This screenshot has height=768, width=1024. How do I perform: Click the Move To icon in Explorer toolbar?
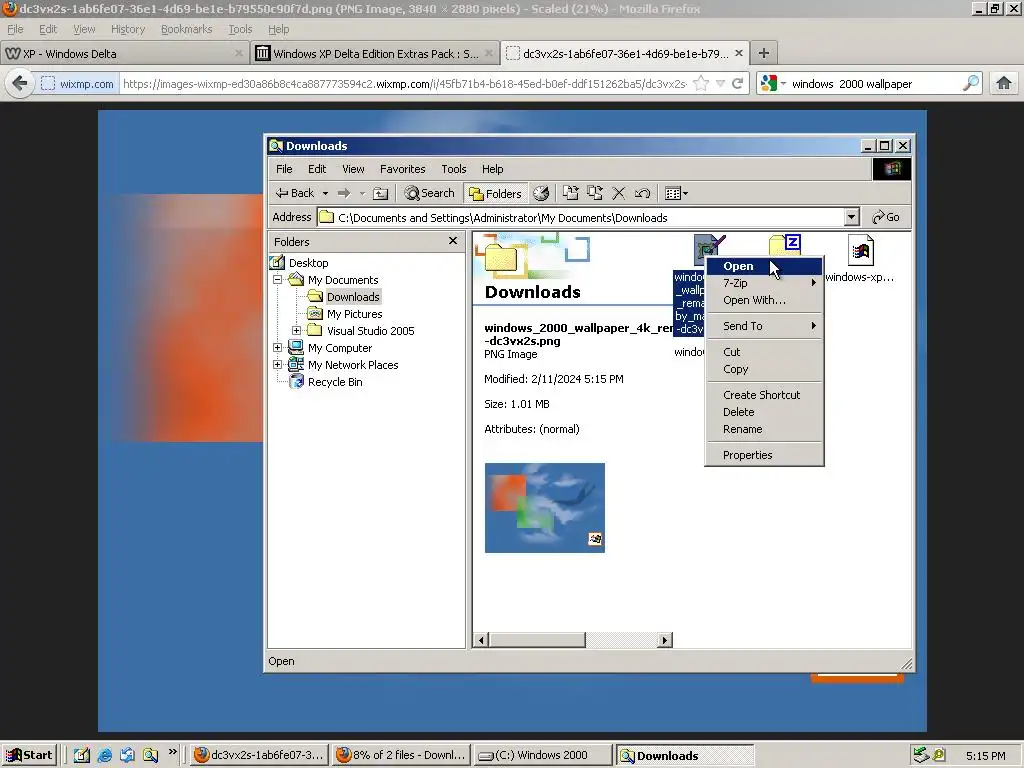coord(571,193)
